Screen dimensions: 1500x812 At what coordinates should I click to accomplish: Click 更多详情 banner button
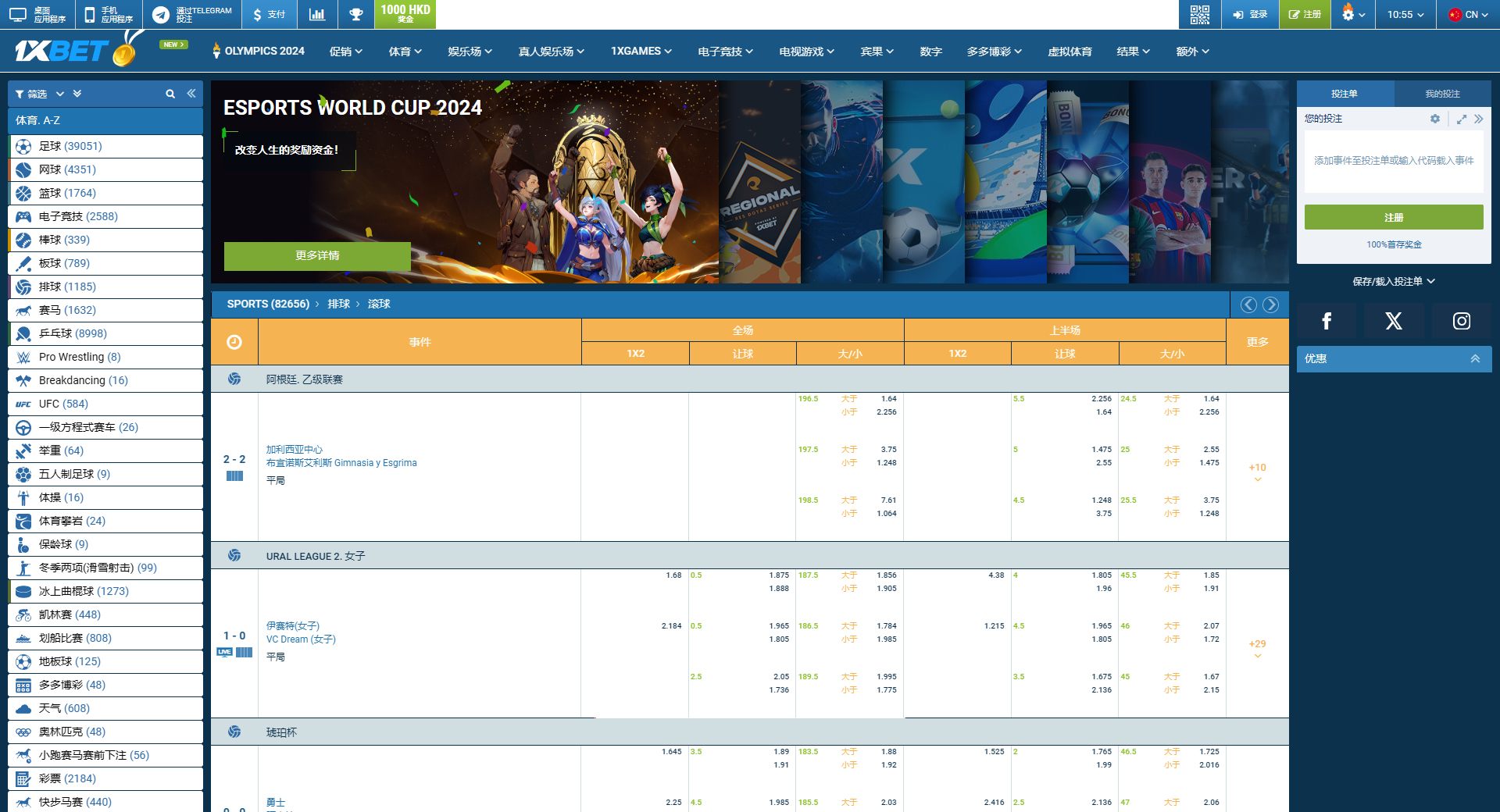tap(317, 256)
